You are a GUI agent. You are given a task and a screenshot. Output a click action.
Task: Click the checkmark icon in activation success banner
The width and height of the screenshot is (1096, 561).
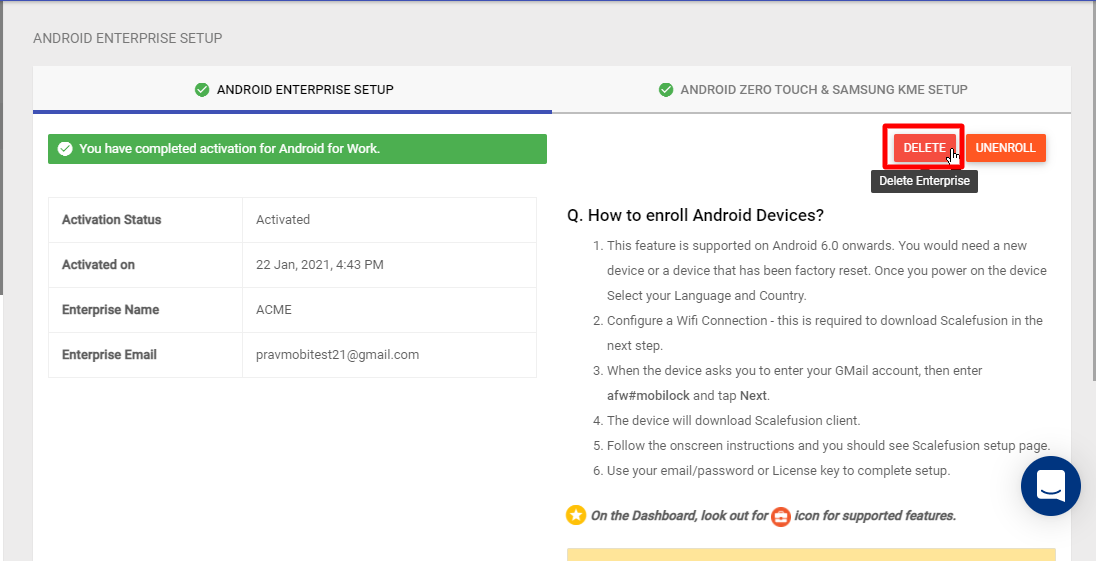pyautogui.click(x=65, y=149)
